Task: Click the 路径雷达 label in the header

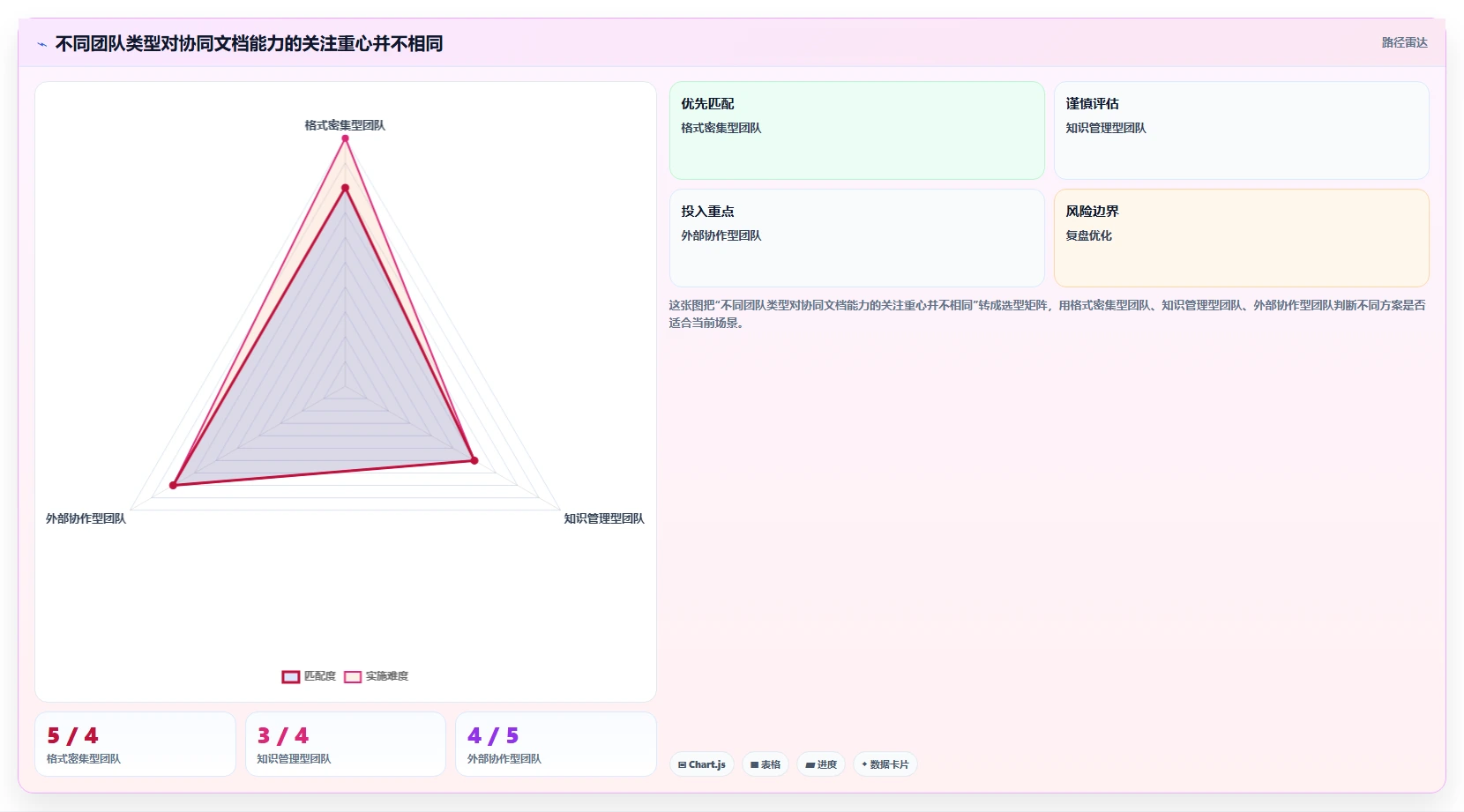Action: [1404, 42]
